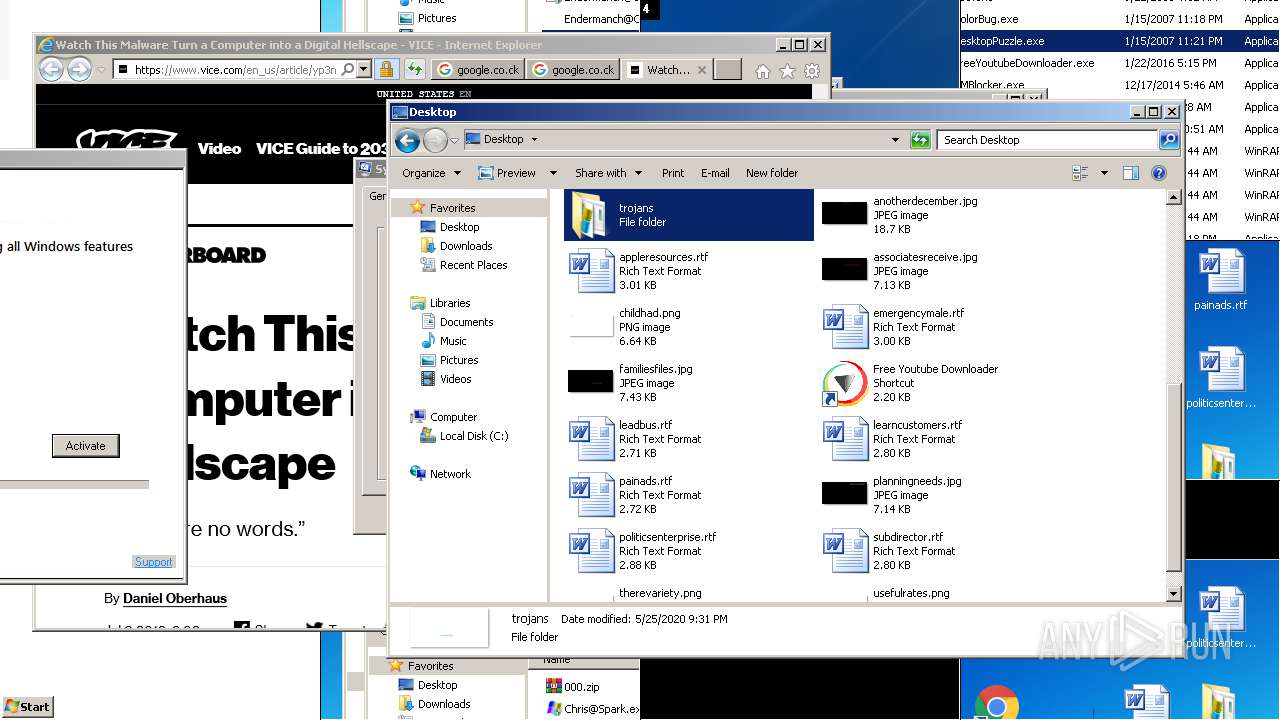Click the security lock icon in IE address bar

pyautogui.click(x=386, y=70)
